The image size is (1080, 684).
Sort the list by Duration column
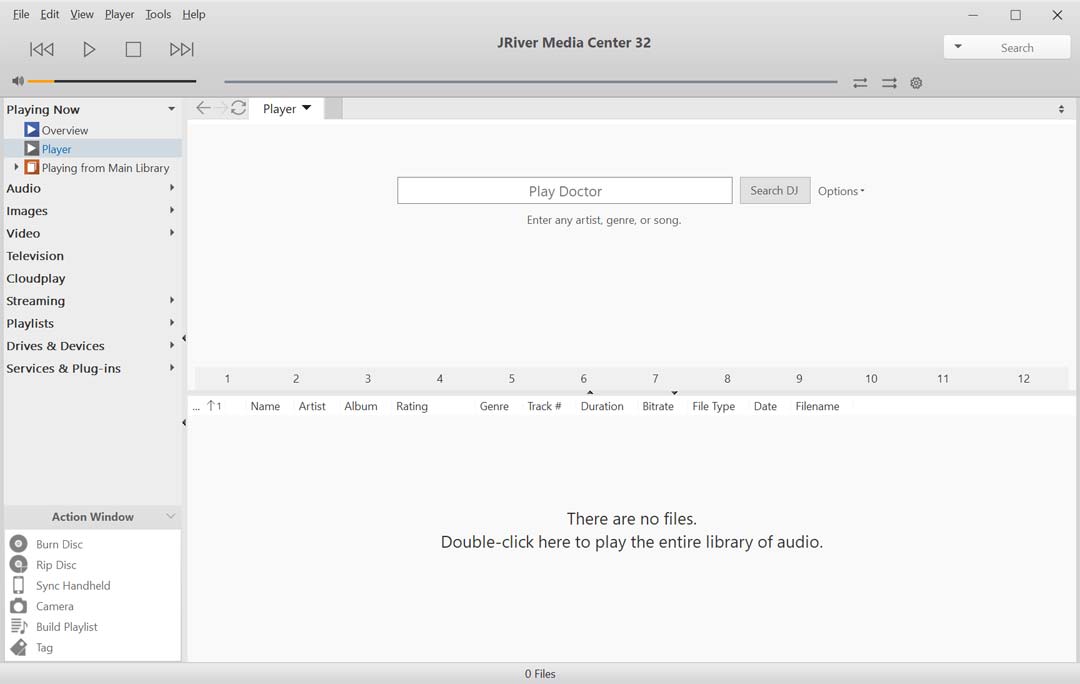point(602,406)
